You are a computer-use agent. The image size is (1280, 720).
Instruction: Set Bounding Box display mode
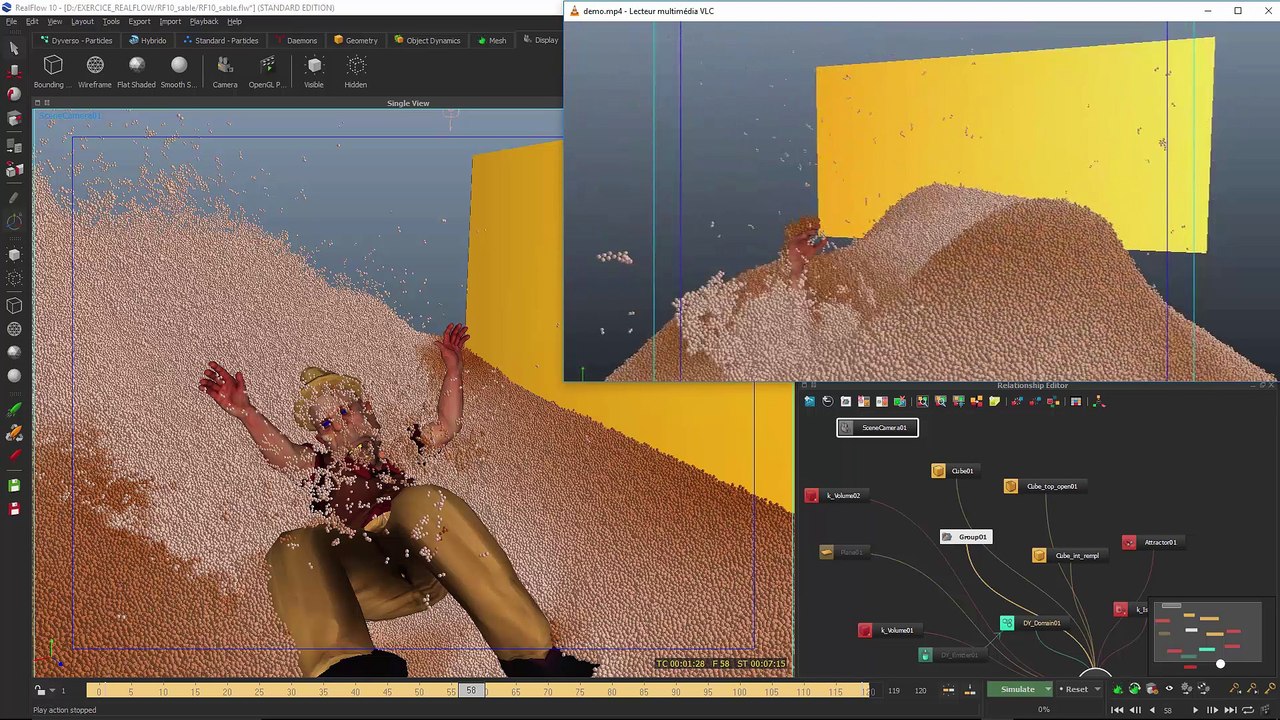pyautogui.click(x=53, y=72)
